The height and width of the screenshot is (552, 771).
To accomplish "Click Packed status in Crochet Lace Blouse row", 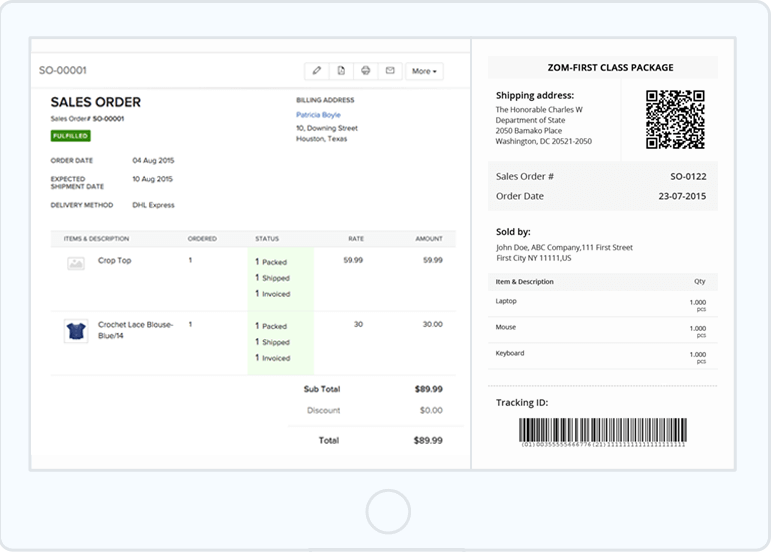I will tap(271, 326).
